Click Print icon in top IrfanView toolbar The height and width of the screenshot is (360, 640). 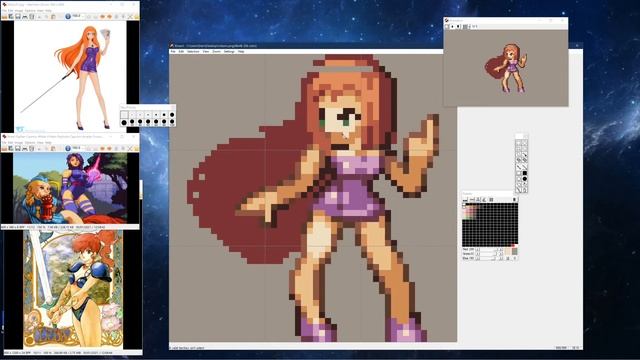25,16
